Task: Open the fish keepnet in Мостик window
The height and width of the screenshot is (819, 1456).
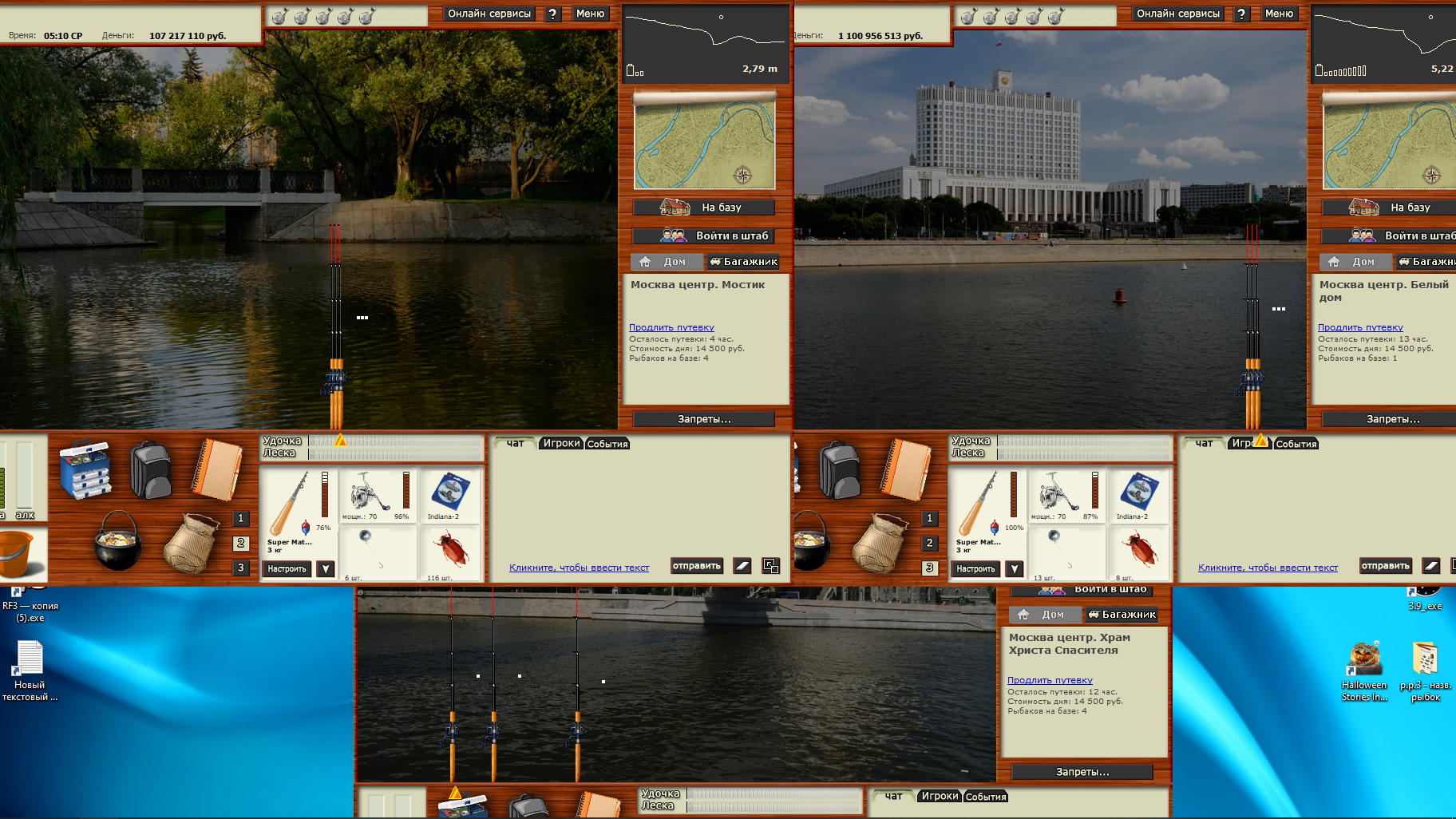Action: click(x=191, y=543)
